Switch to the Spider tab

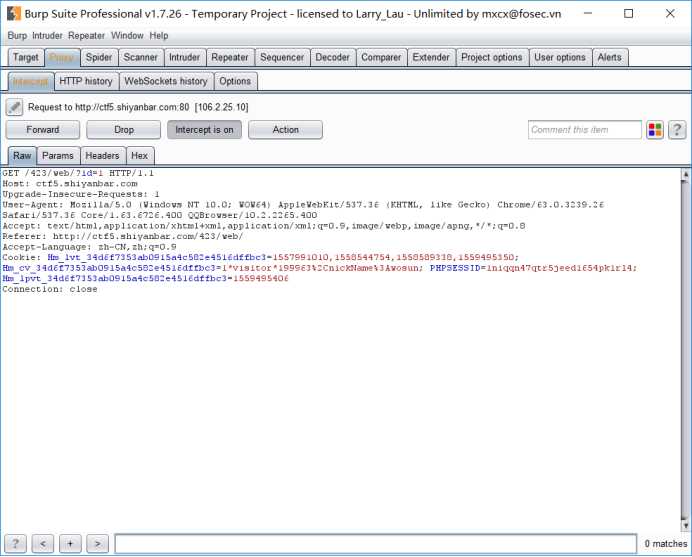click(x=99, y=57)
